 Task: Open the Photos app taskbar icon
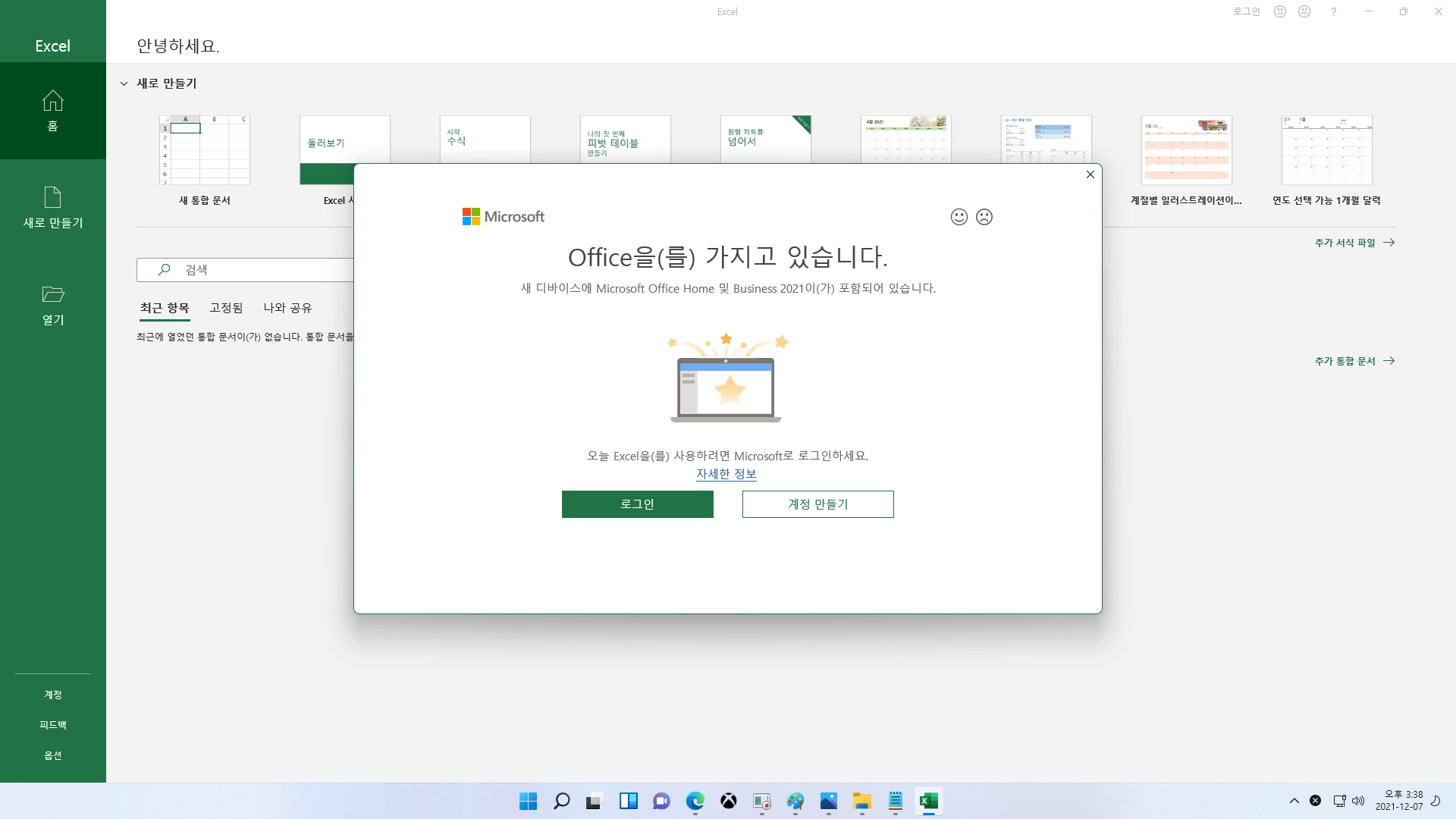pyautogui.click(x=828, y=801)
